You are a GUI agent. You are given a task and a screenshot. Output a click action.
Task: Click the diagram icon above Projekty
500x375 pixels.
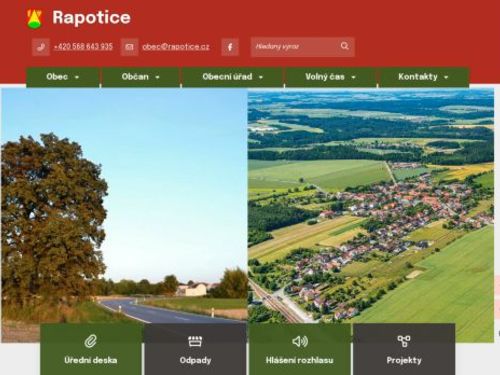click(404, 341)
